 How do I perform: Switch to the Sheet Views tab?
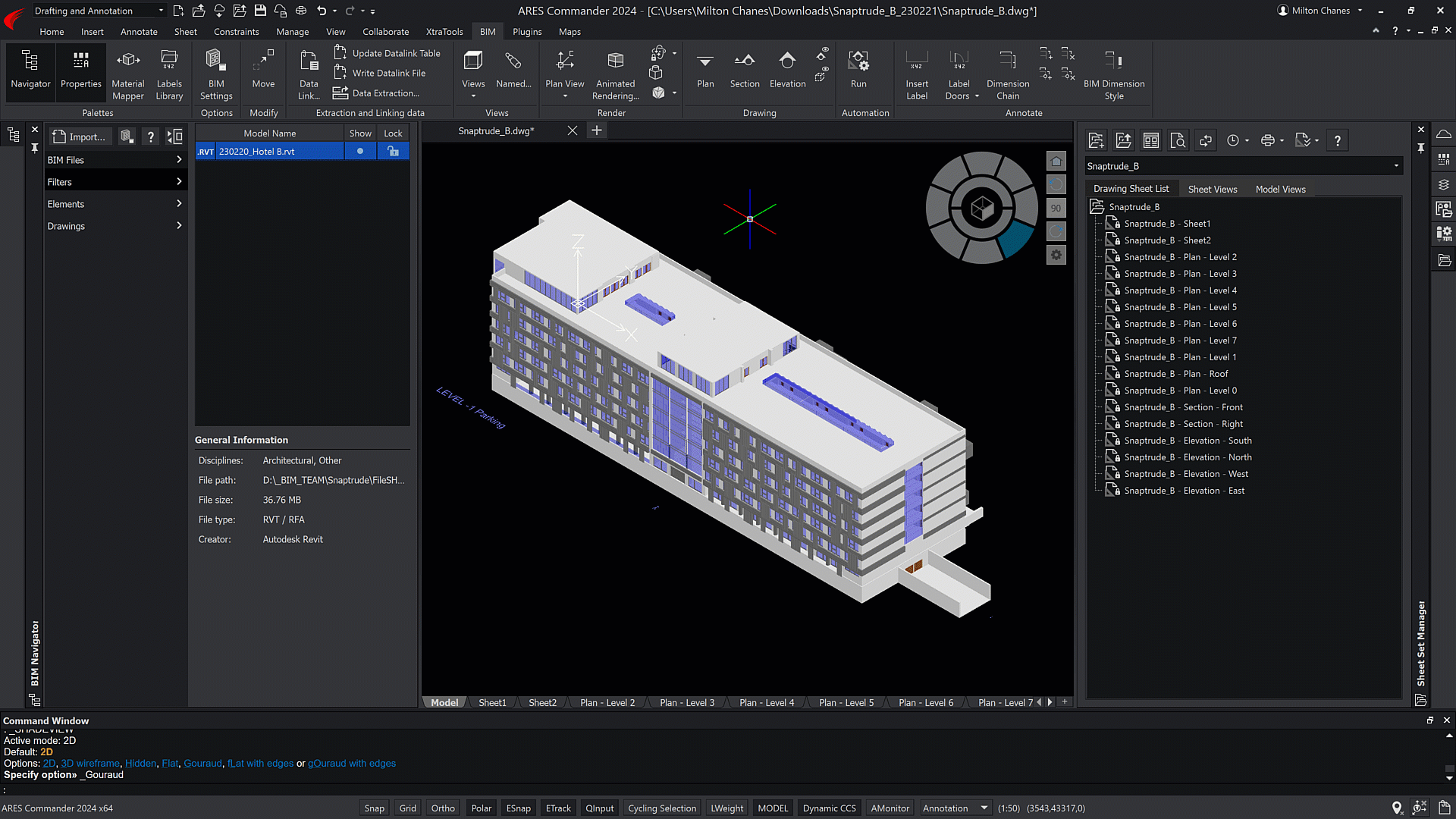click(x=1212, y=189)
